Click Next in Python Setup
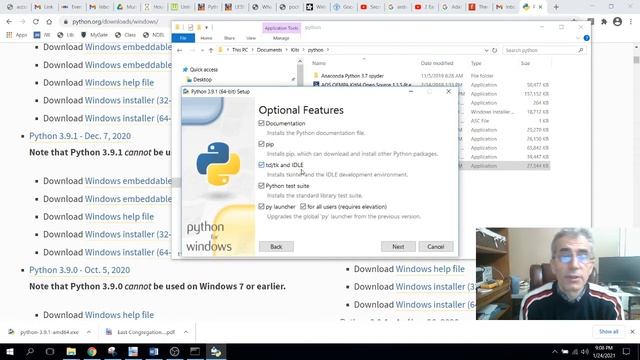 pos(398,247)
